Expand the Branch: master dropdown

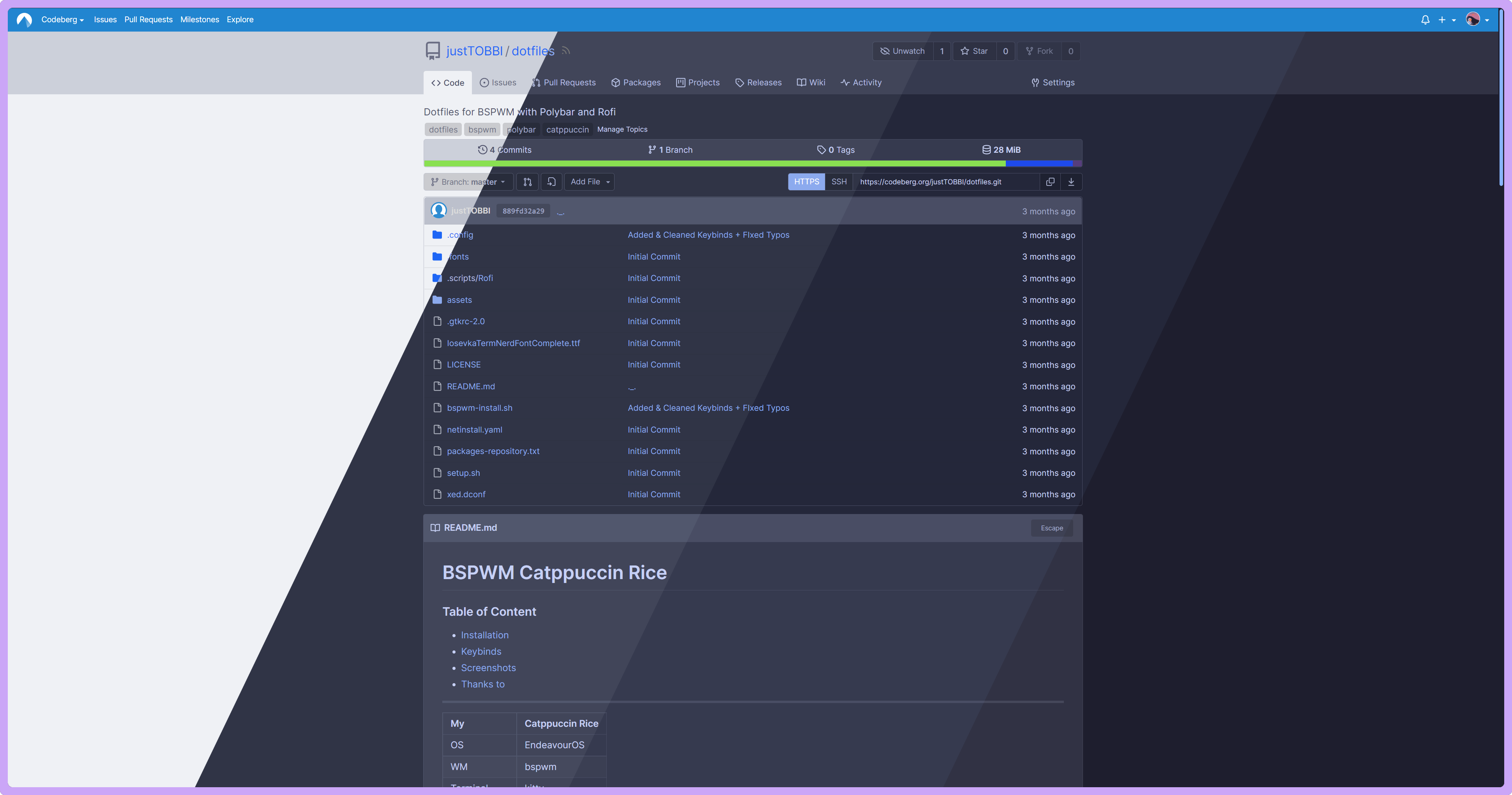(x=468, y=182)
